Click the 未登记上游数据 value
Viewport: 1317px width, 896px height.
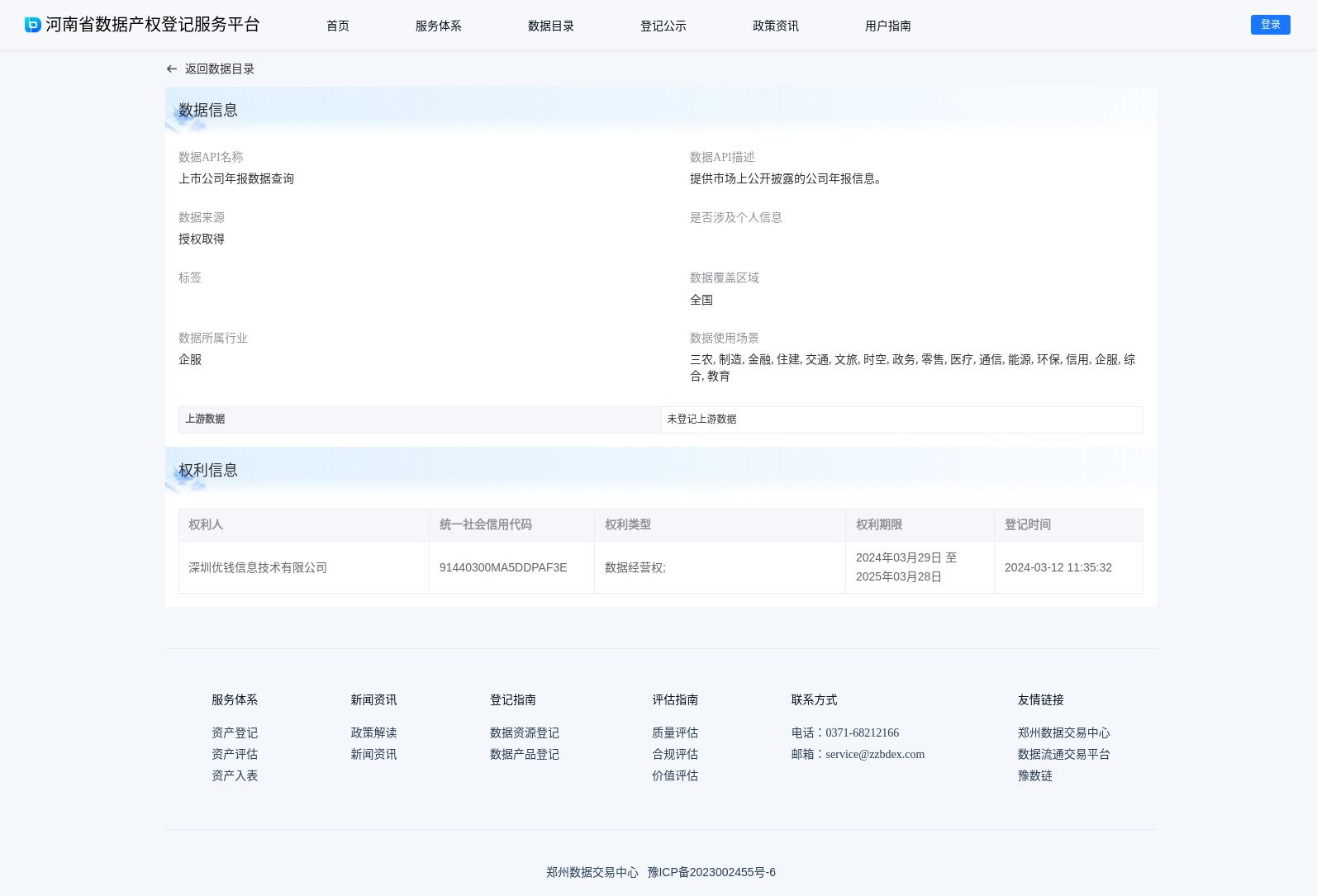(702, 420)
